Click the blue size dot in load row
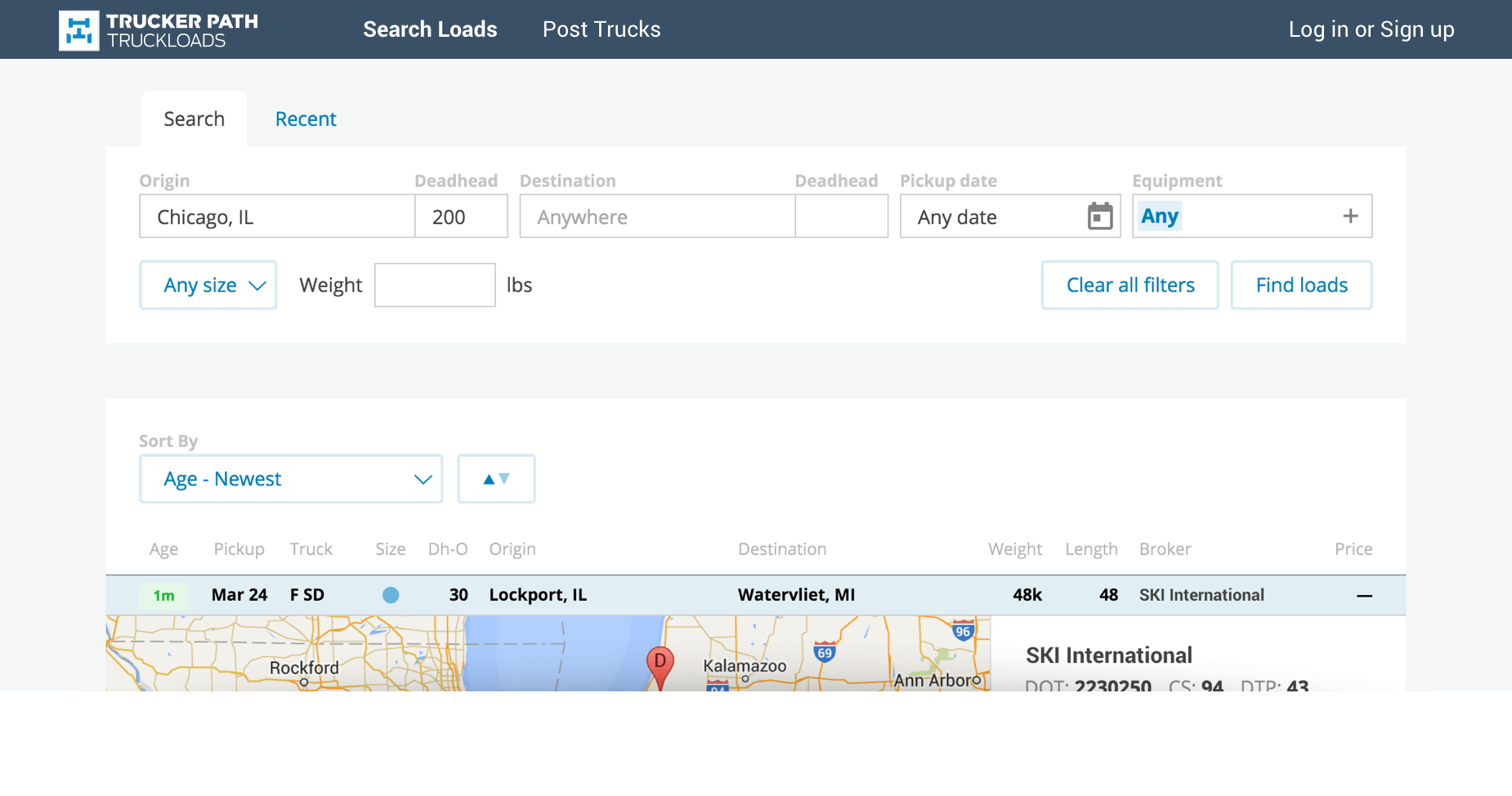 [x=391, y=595]
